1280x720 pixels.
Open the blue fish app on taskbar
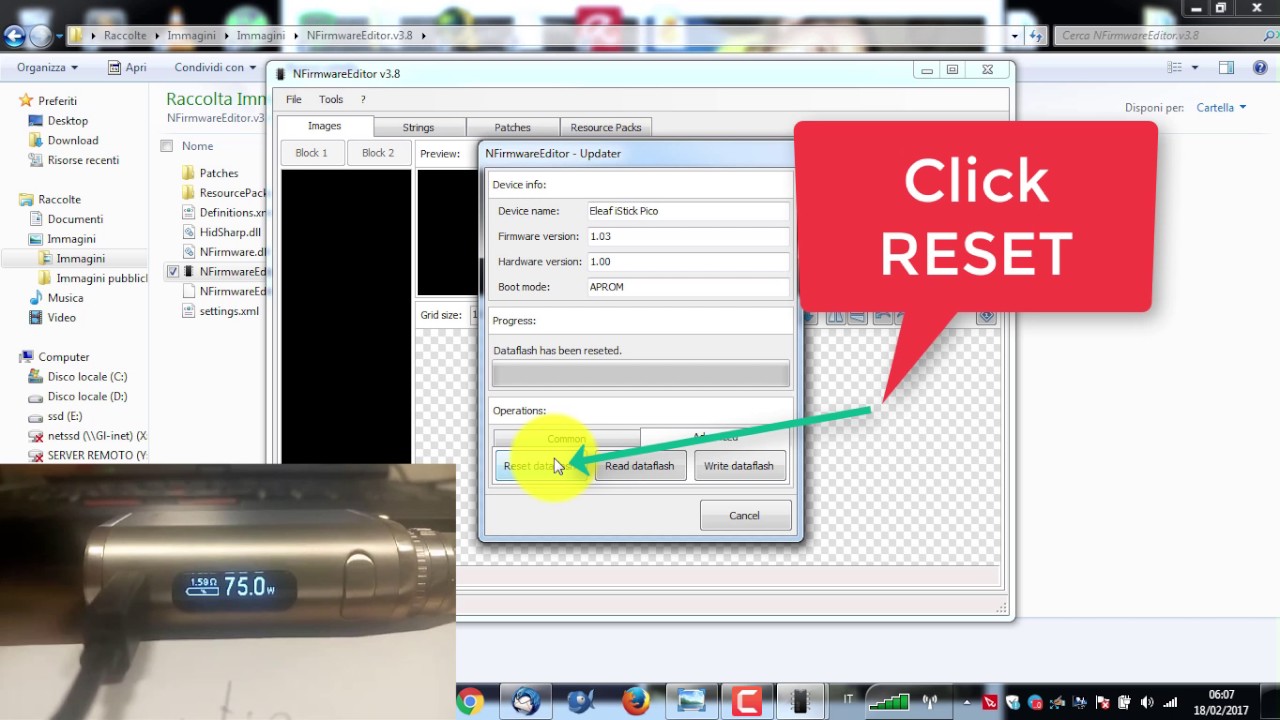tap(581, 702)
